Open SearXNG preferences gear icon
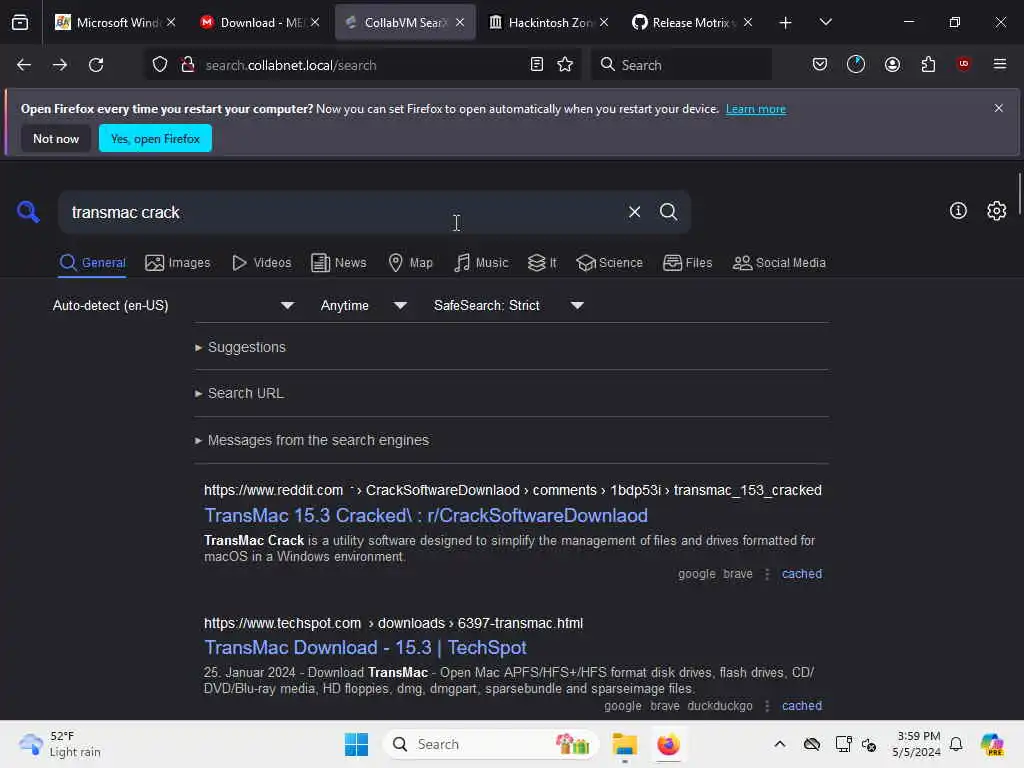The image size is (1024, 768). 996,210
